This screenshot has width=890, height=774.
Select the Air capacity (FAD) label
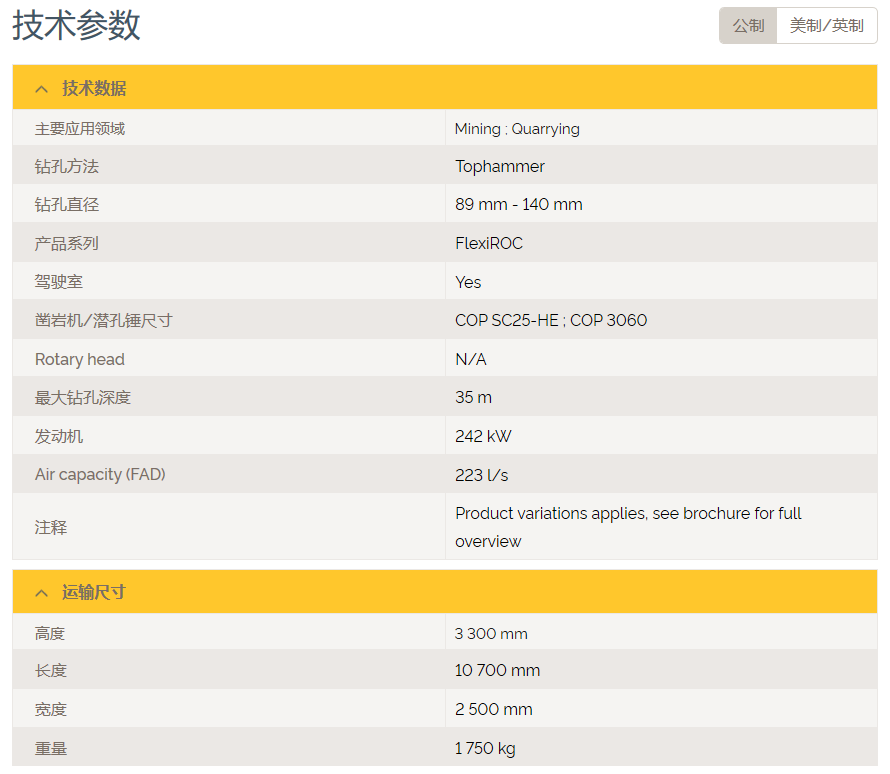100,475
